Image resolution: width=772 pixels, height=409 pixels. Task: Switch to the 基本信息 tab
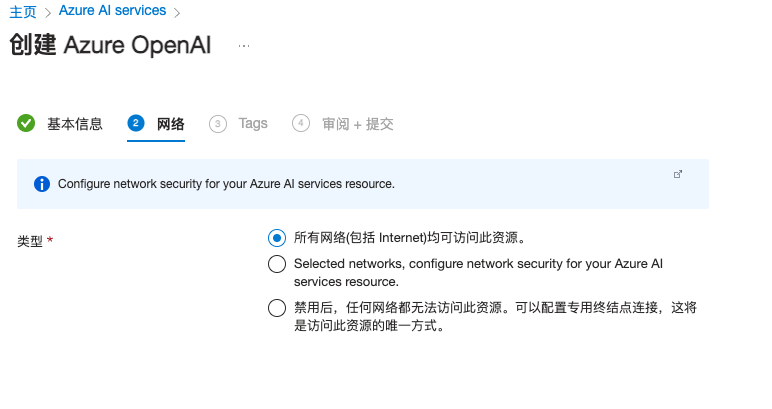(75, 124)
